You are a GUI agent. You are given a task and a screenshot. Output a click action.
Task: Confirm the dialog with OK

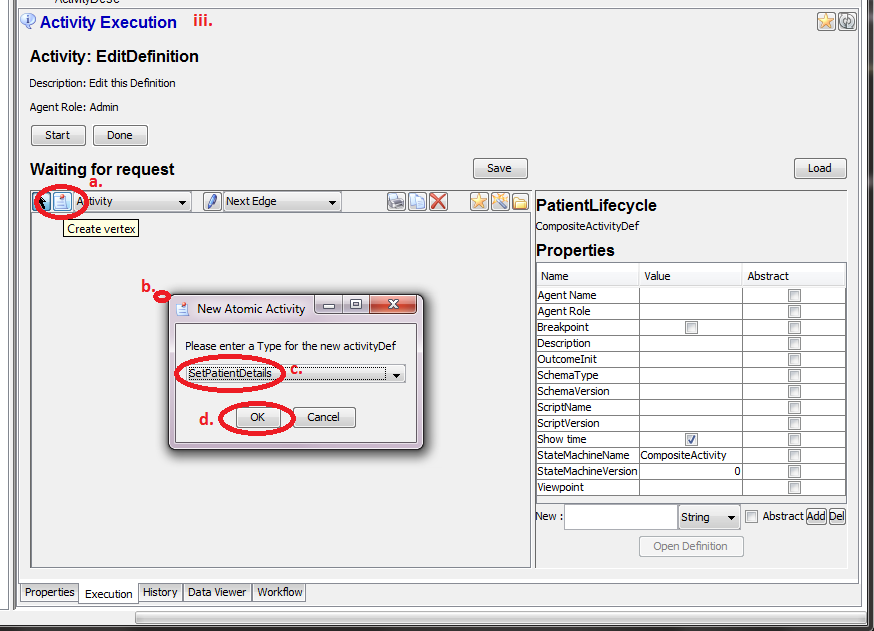258,417
